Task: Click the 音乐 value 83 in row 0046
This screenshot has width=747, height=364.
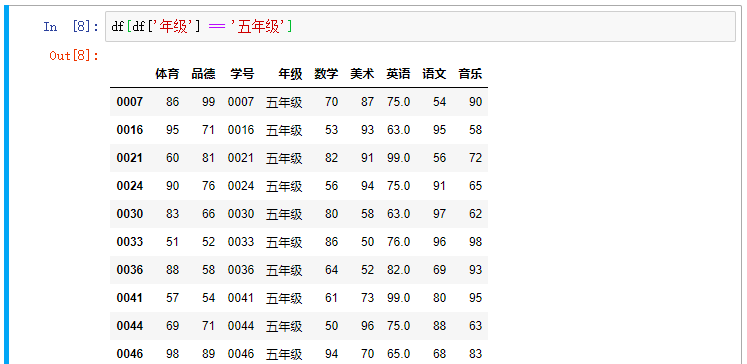Action: tap(475, 354)
